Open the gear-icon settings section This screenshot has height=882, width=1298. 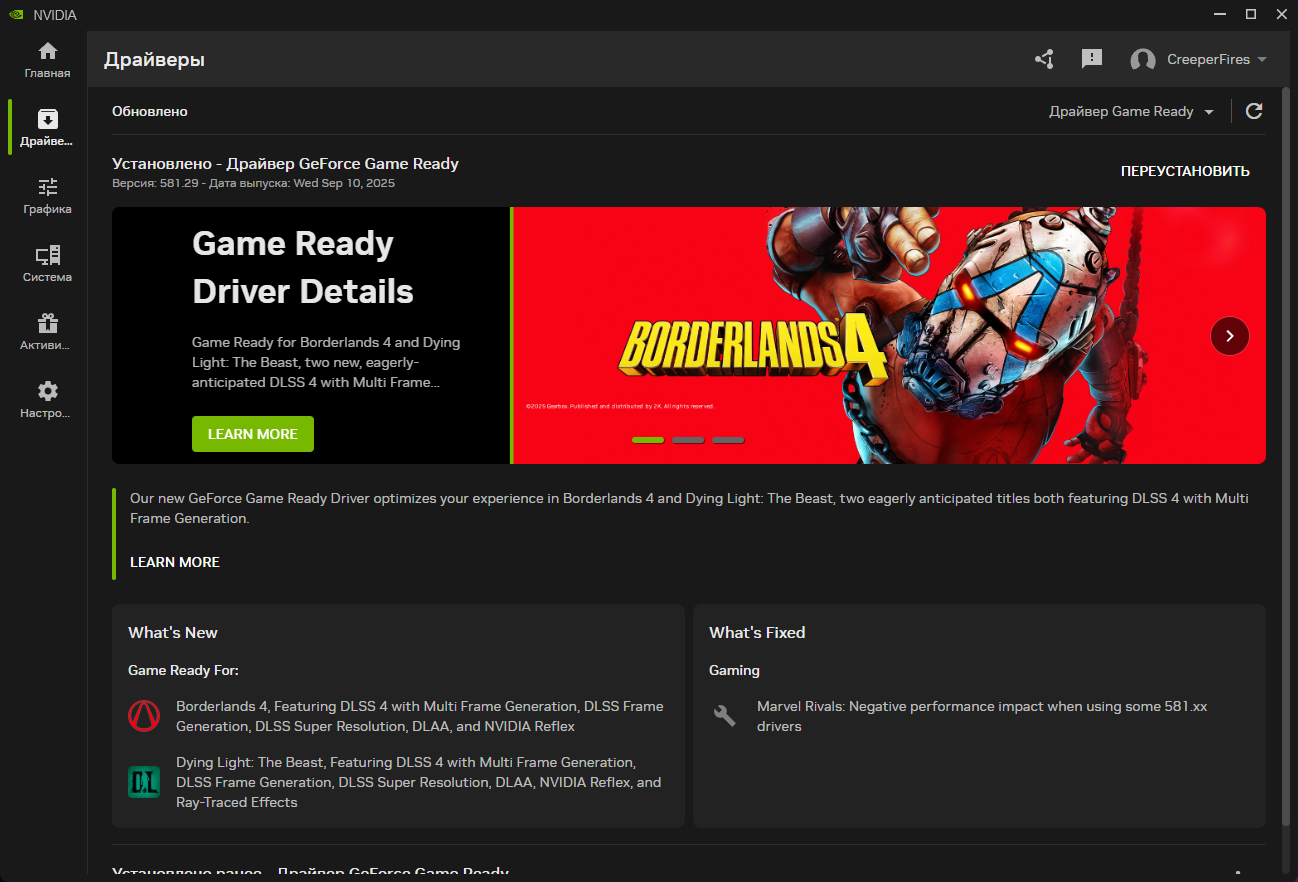47,400
